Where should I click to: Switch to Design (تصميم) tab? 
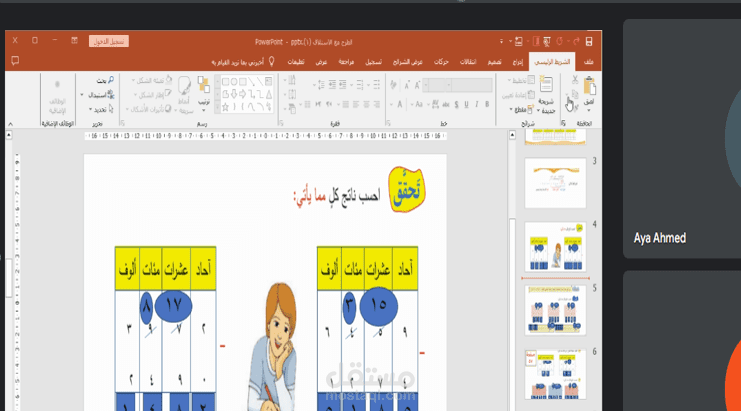tap(494, 62)
